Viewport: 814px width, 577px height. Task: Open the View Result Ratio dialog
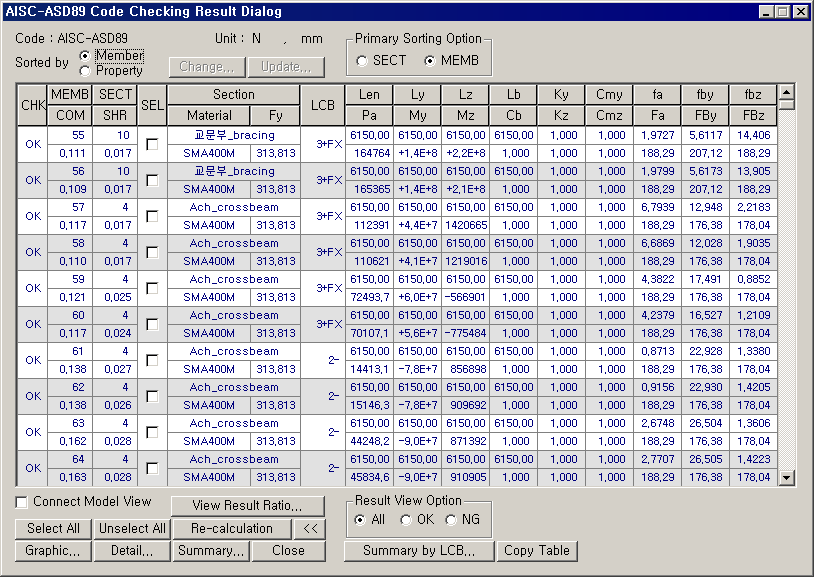(247, 505)
